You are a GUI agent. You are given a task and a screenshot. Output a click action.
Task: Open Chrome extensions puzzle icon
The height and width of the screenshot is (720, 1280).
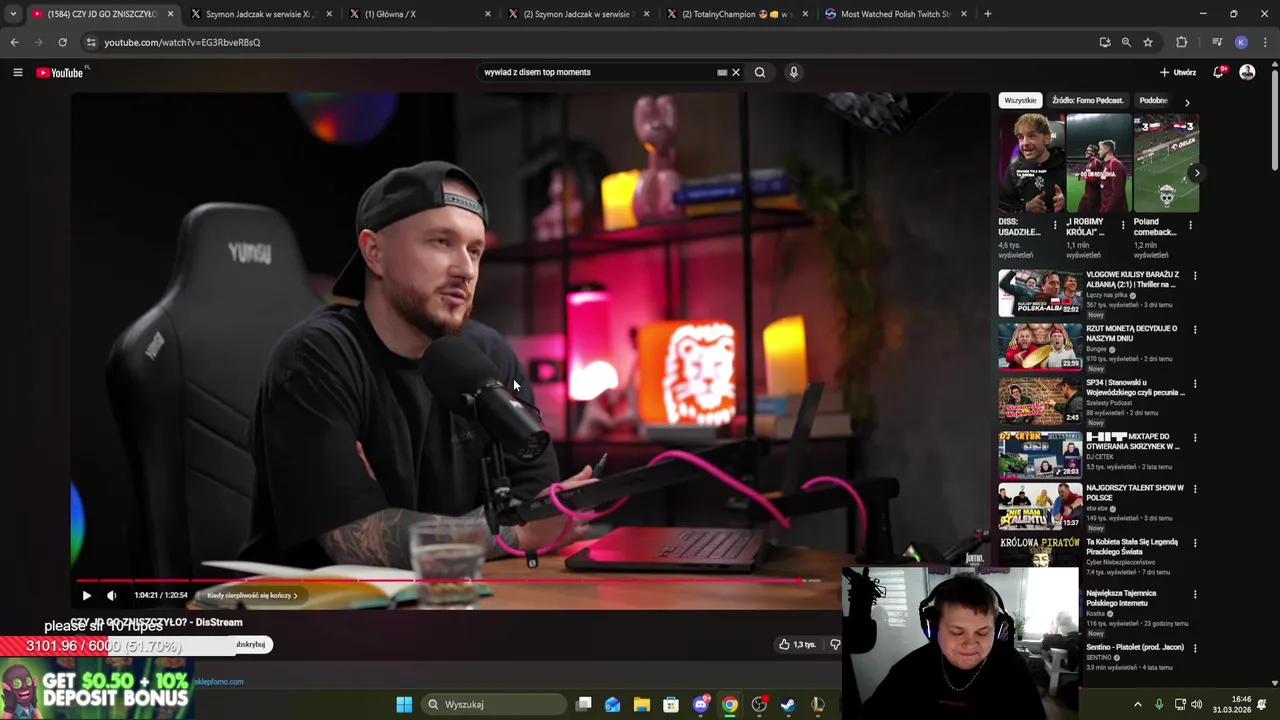click(1181, 42)
